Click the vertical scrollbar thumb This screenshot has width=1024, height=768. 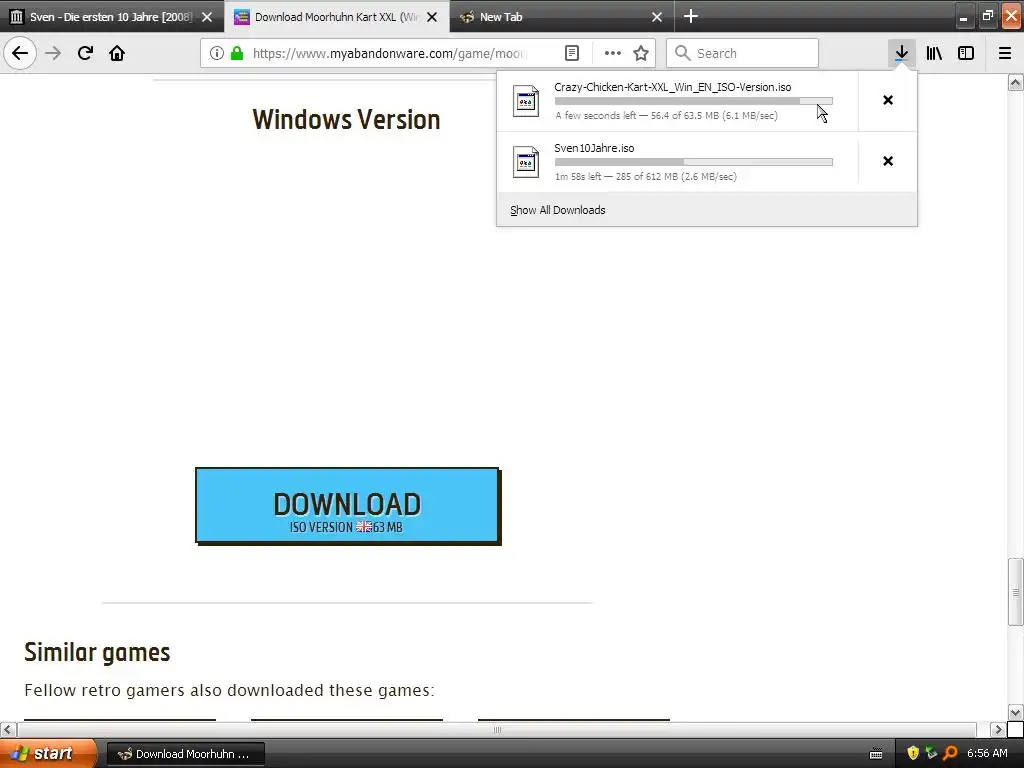point(1016,592)
